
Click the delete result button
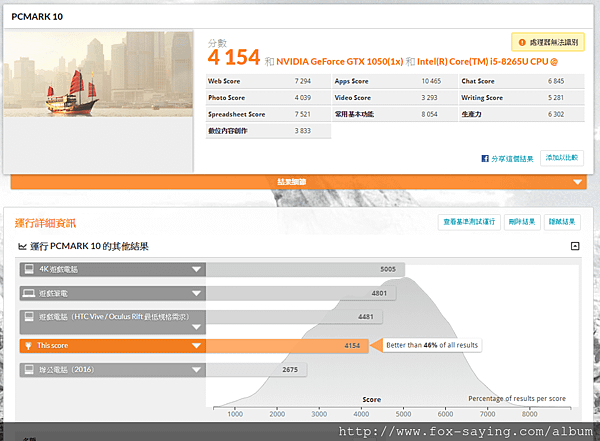point(522,222)
